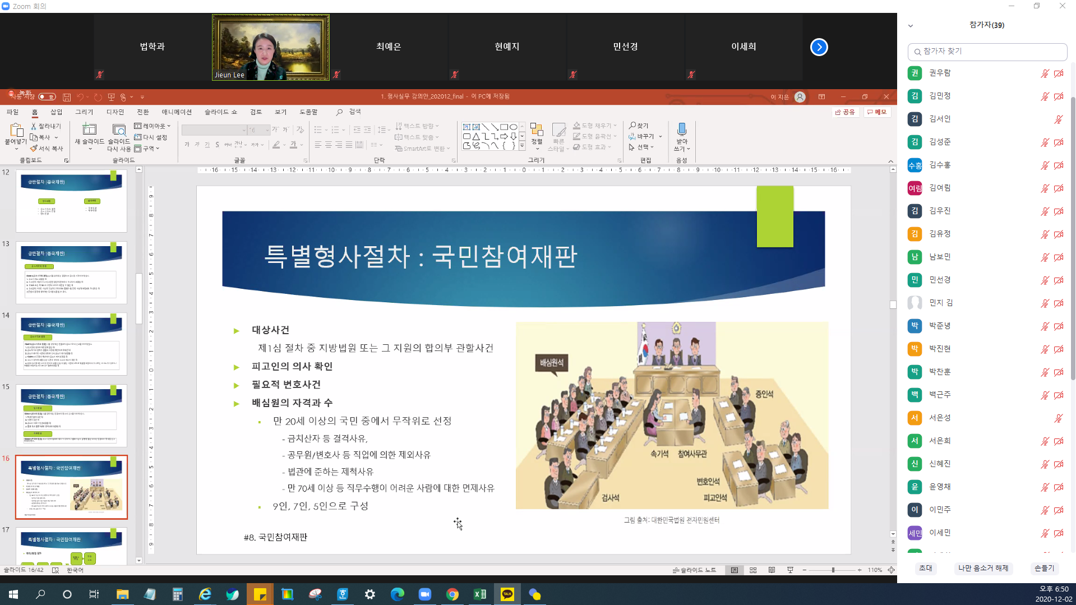Screen dimensions: 1076x605
Task: Open the font name combo box
Action: point(214,130)
